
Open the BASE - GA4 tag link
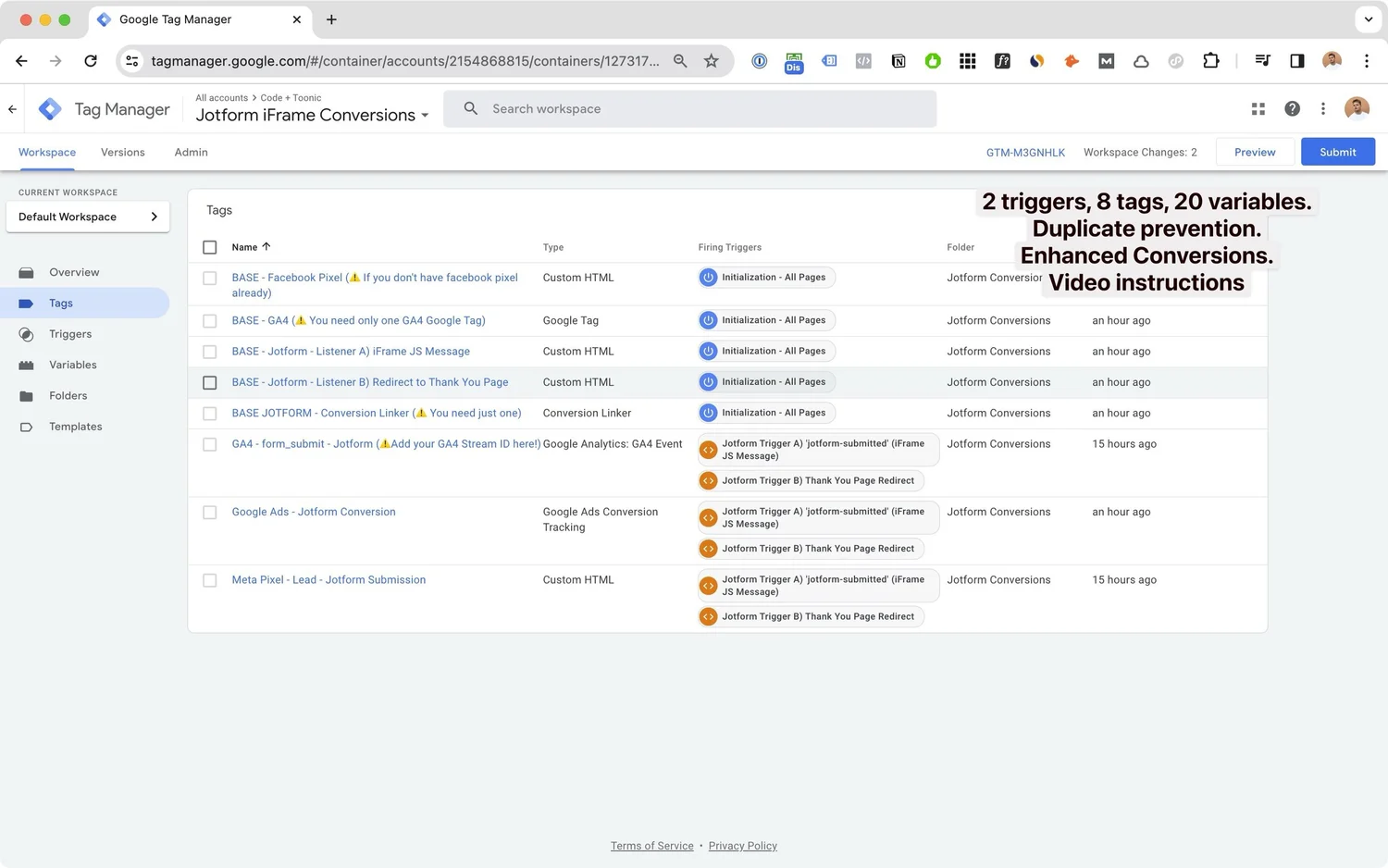pyautogui.click(x=358, y=321)
